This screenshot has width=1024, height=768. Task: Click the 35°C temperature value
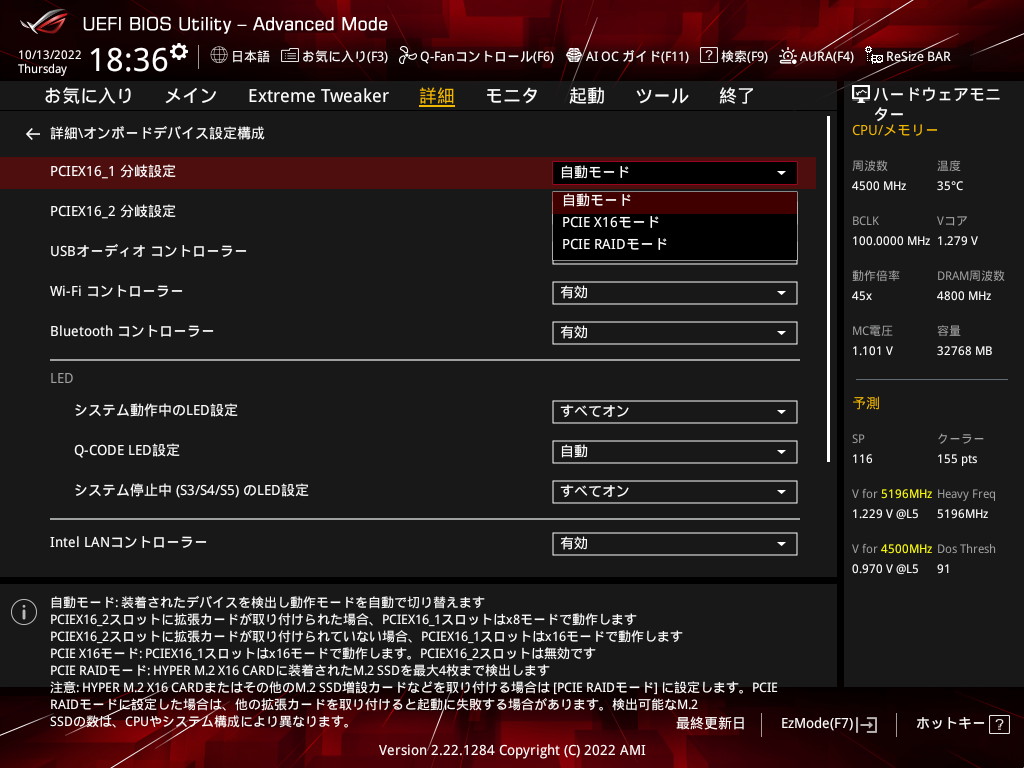pos(950,186)
